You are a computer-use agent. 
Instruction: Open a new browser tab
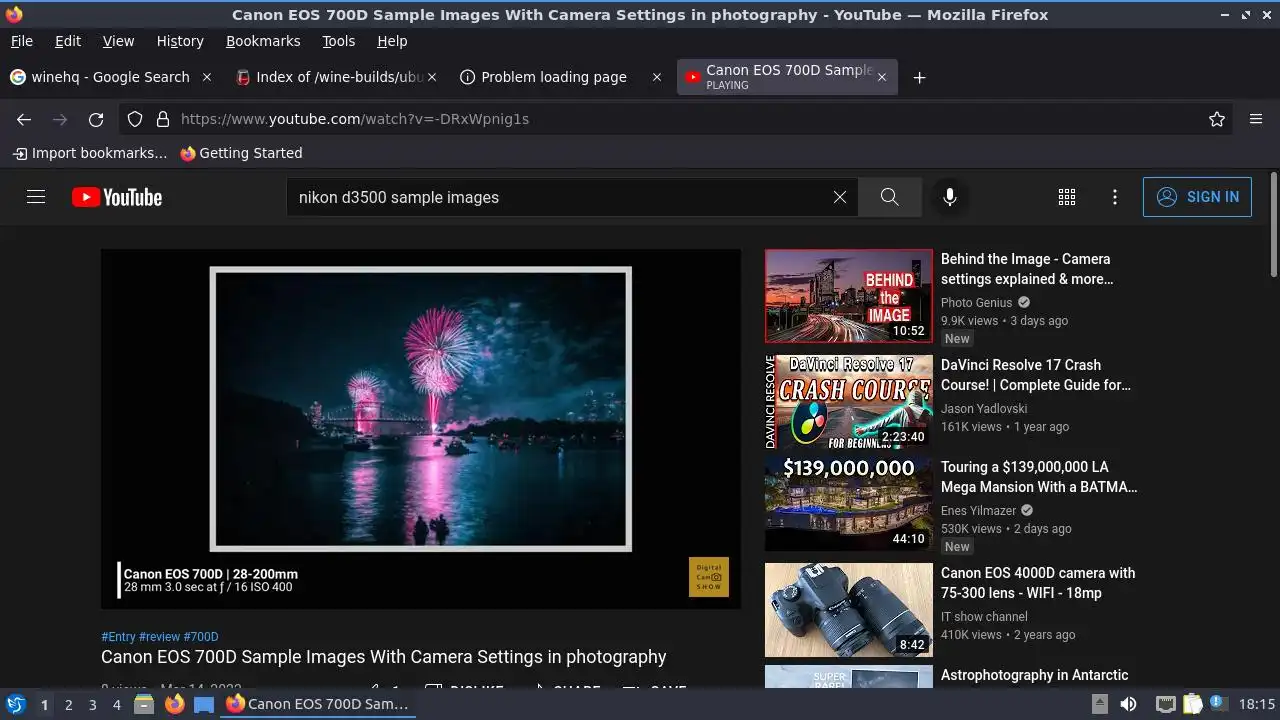tap(919, 77)
